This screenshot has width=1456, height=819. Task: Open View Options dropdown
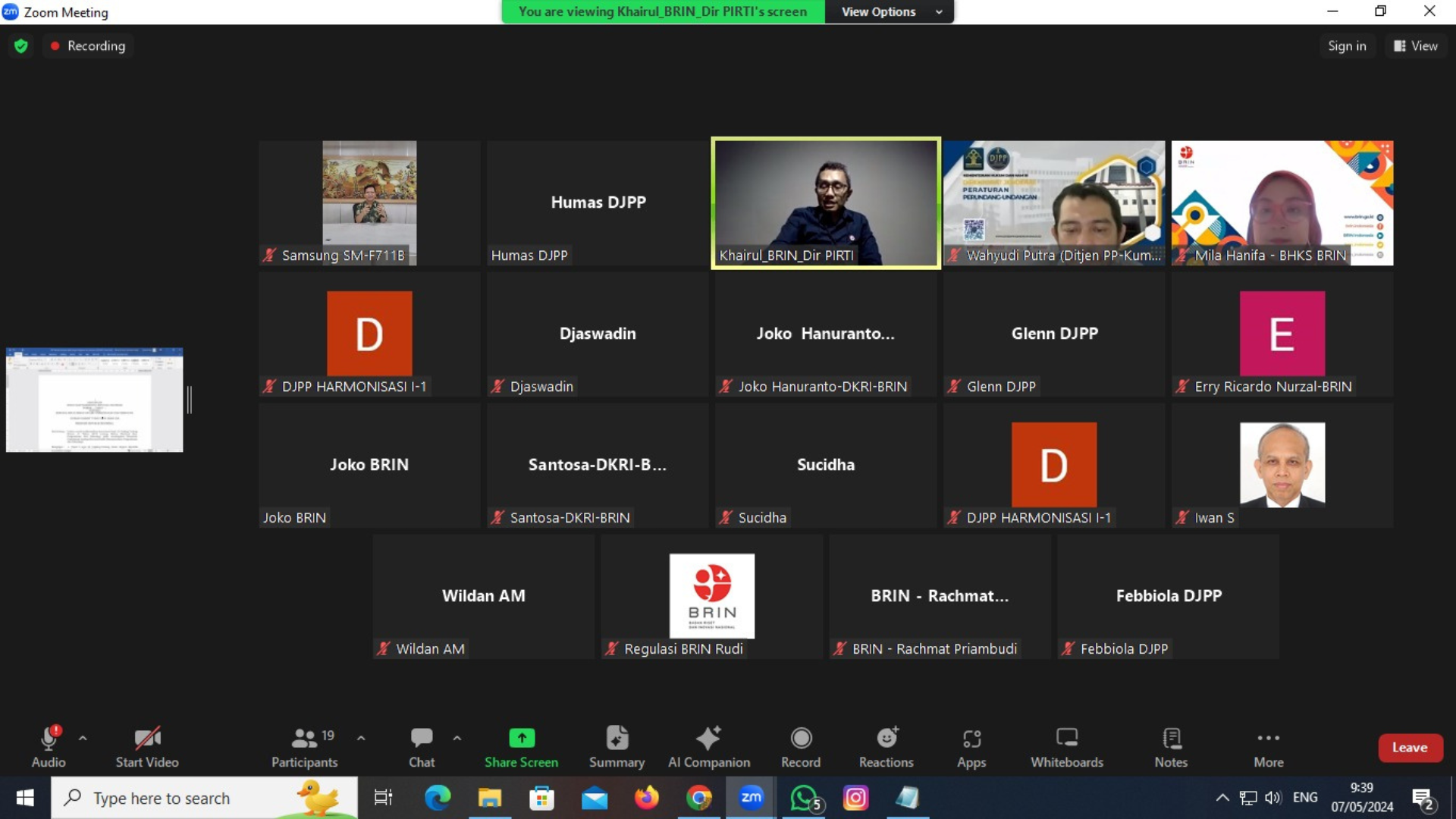[x=890, y=11]
